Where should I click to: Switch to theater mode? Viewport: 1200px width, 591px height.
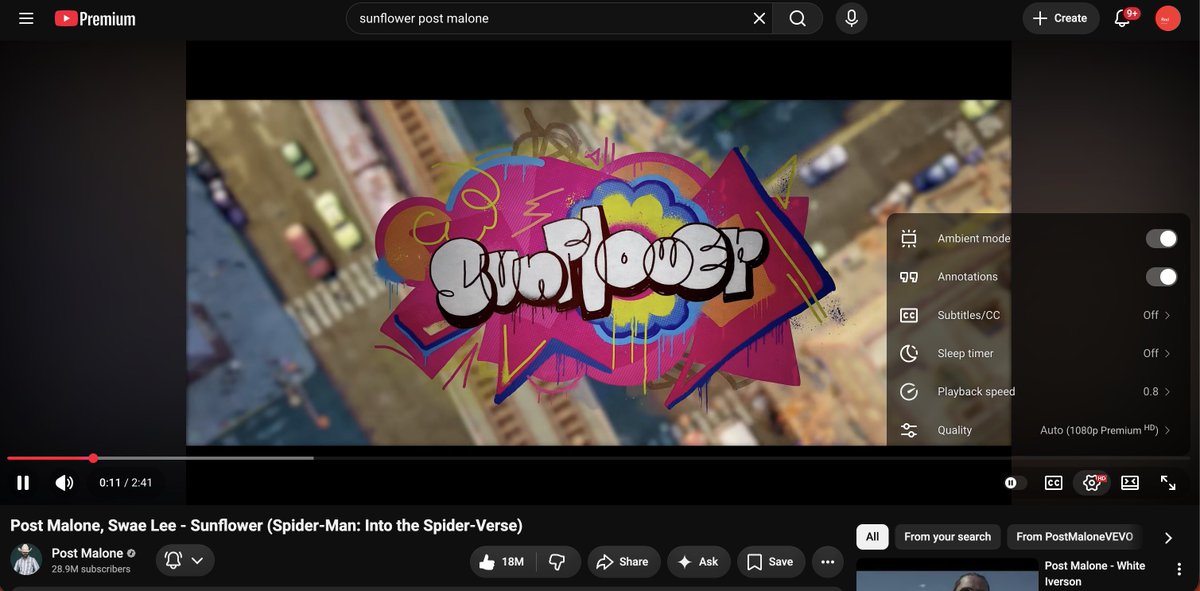click(x=1130, y=483)
